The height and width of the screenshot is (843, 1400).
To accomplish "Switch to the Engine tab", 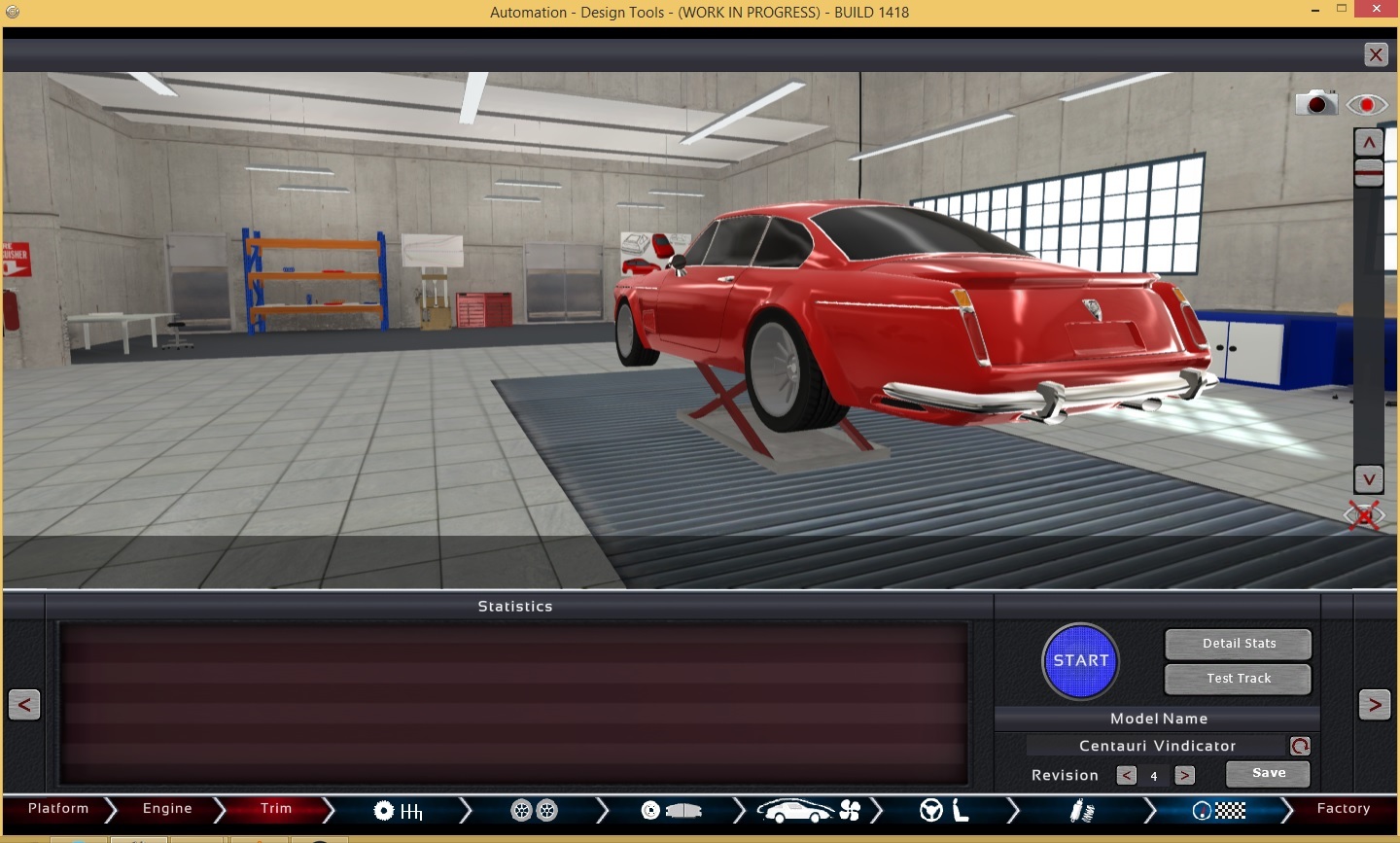I will pos(167,809).
